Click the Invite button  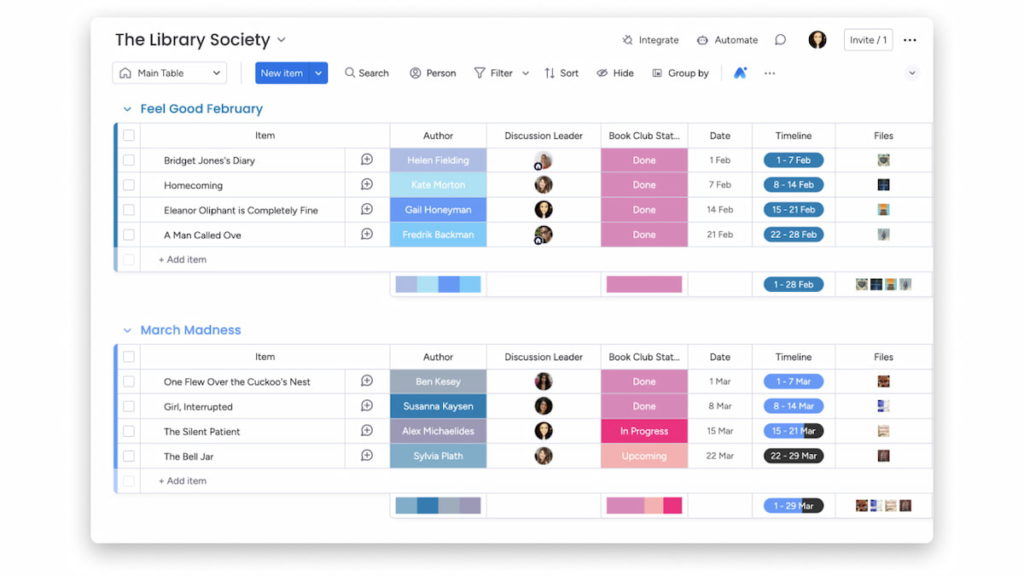pos(867,40)
